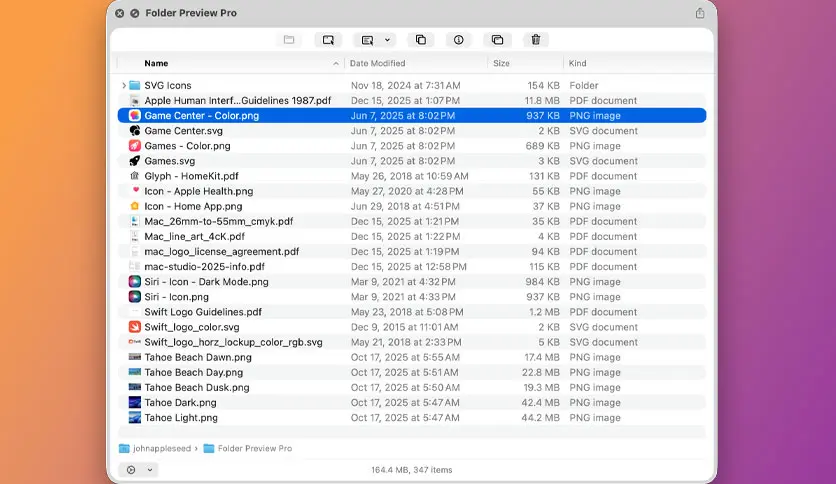Click the Siri - Icon - Dark Mode.png icon
The width and height of the screenshot is (836, 484).
(135, 281)
